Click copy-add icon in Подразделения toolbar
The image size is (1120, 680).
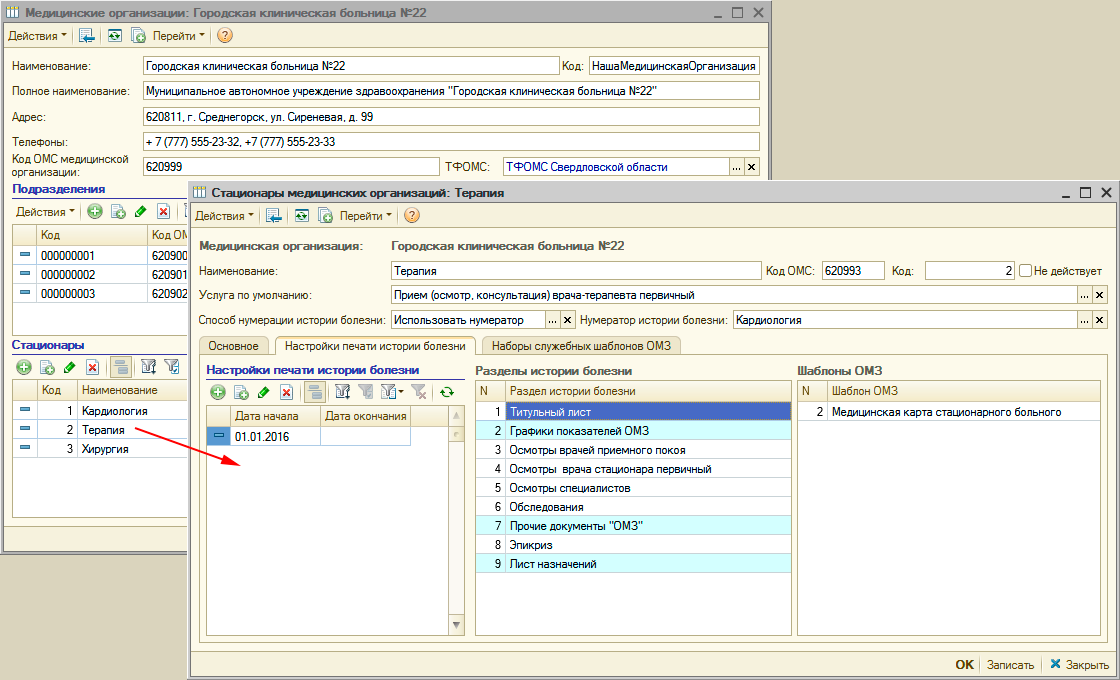[118, 211]
